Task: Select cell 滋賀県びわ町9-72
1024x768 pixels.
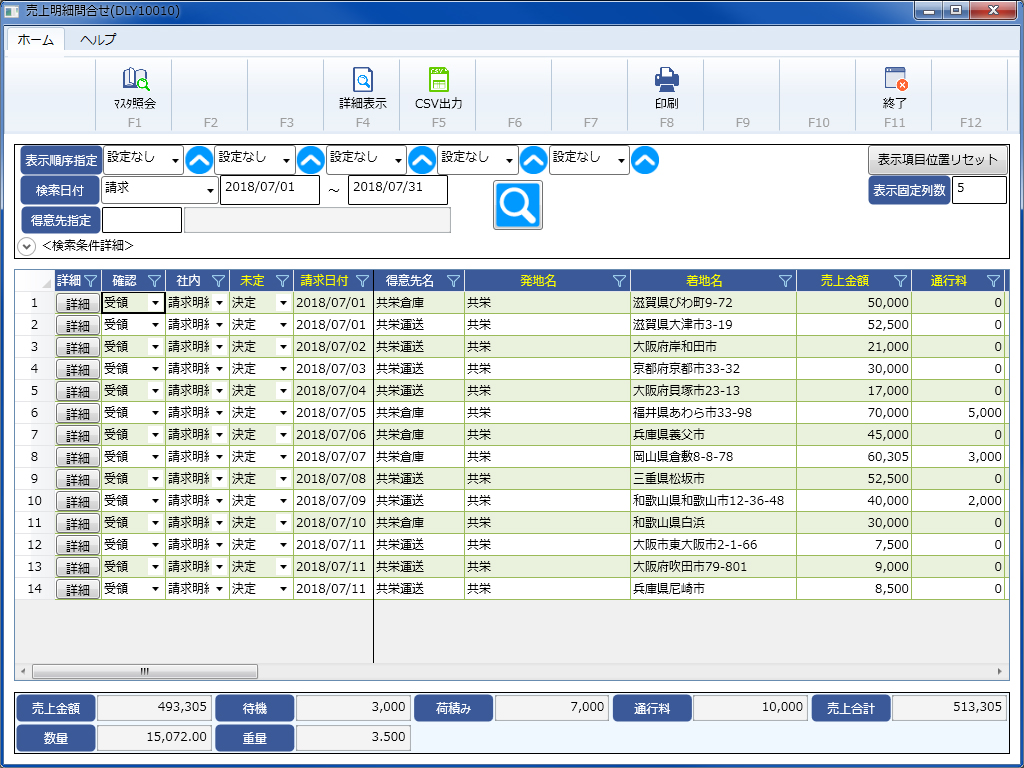Action: click(713, 303)
